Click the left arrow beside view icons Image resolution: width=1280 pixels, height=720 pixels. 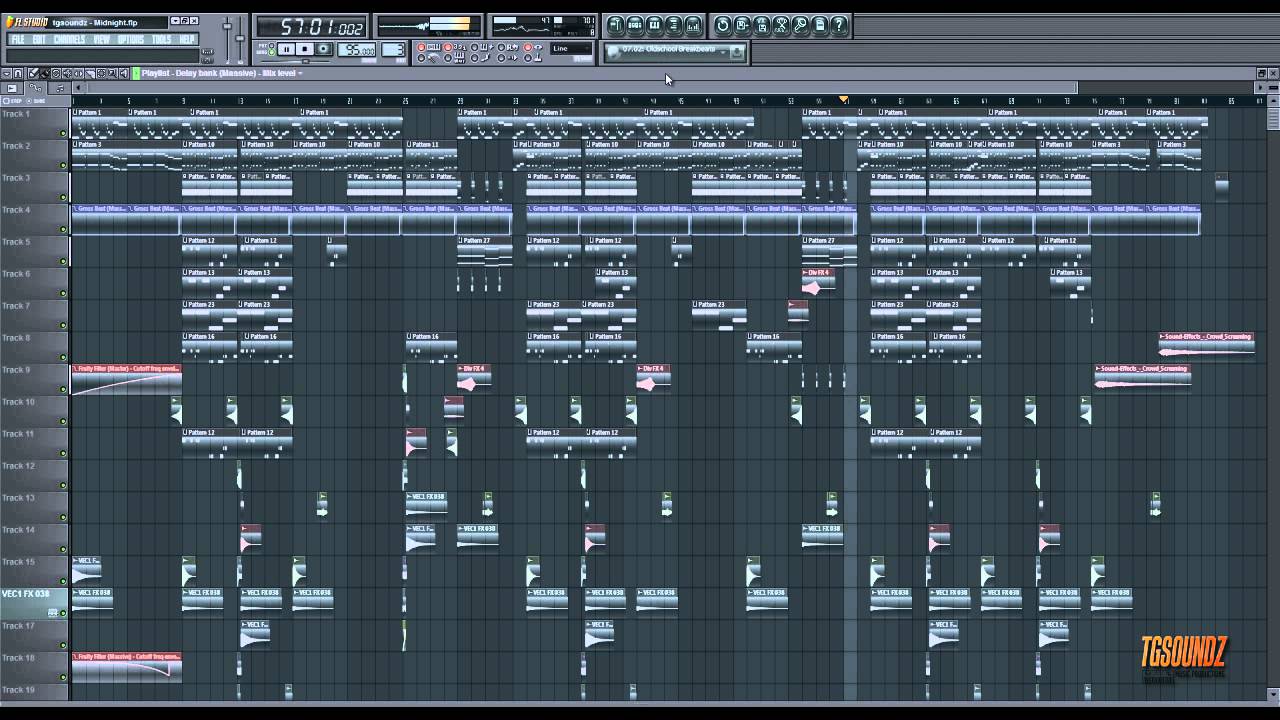pyautogui.click(x=78, y=88)
